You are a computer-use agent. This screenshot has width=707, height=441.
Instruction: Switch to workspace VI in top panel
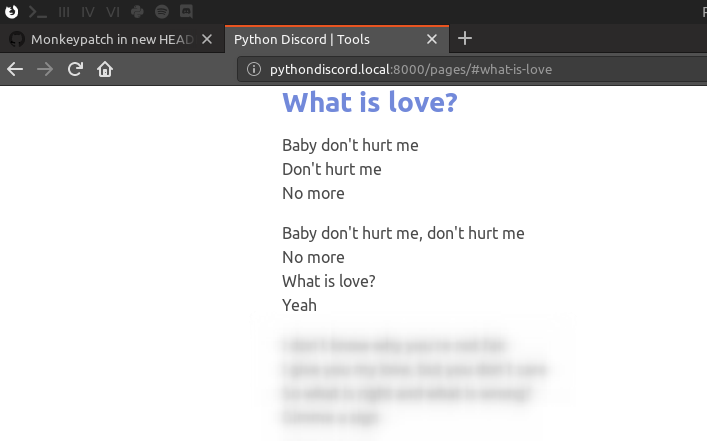[113, 12]
